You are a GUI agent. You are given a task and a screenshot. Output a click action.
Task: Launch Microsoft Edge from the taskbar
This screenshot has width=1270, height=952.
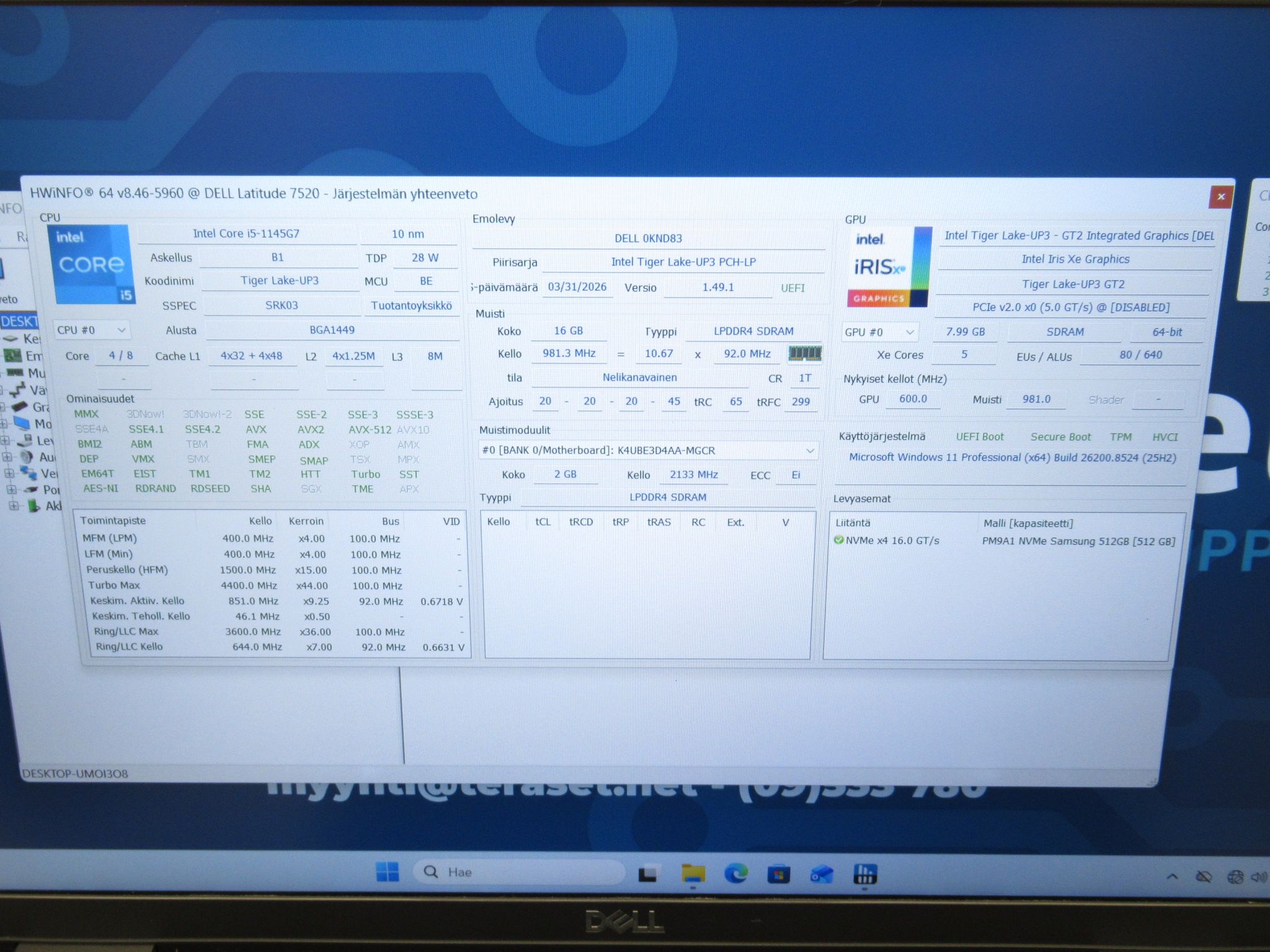(735, 874)
